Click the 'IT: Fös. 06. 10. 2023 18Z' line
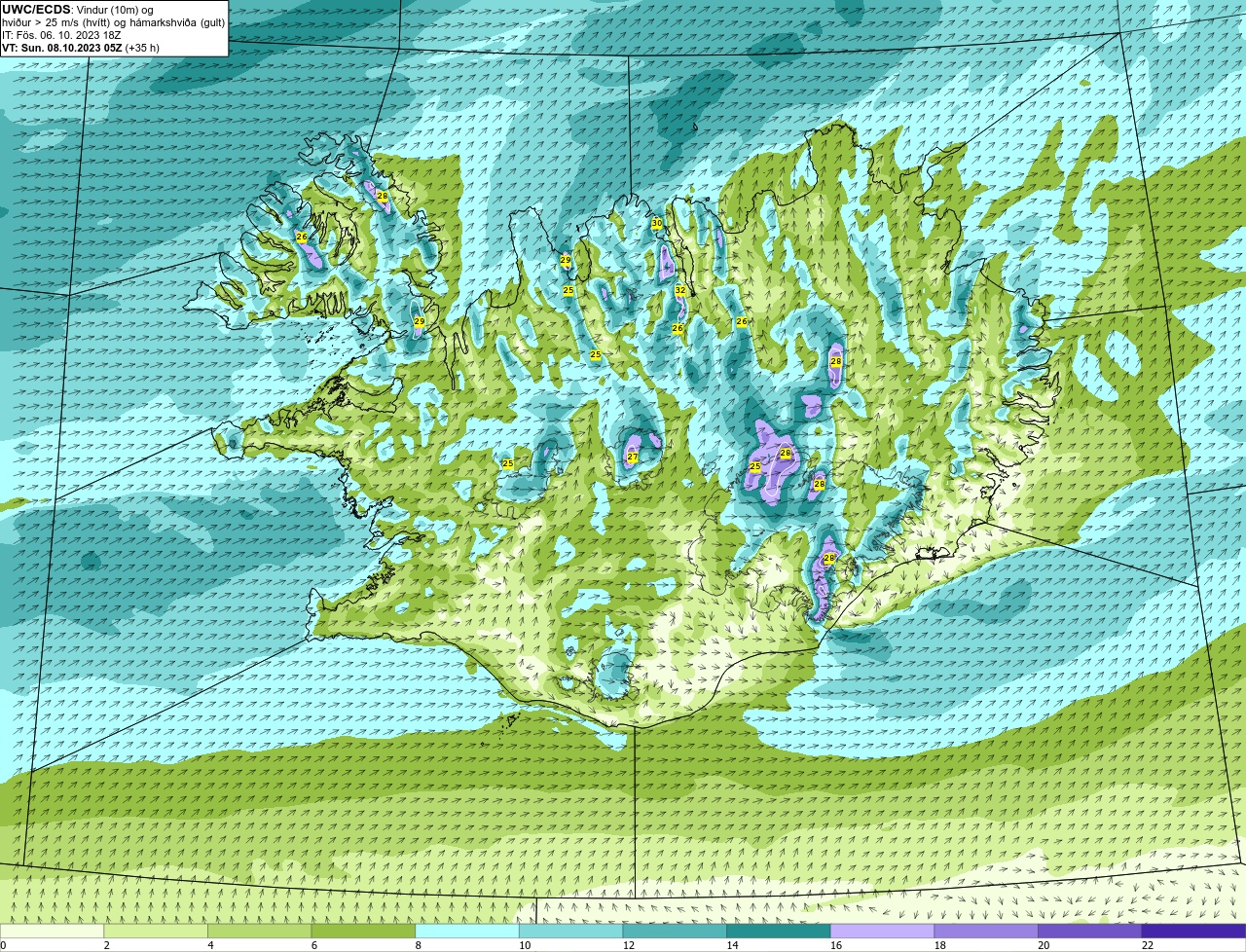Screen dimensions: 1246x952 [x=61, y=35]
